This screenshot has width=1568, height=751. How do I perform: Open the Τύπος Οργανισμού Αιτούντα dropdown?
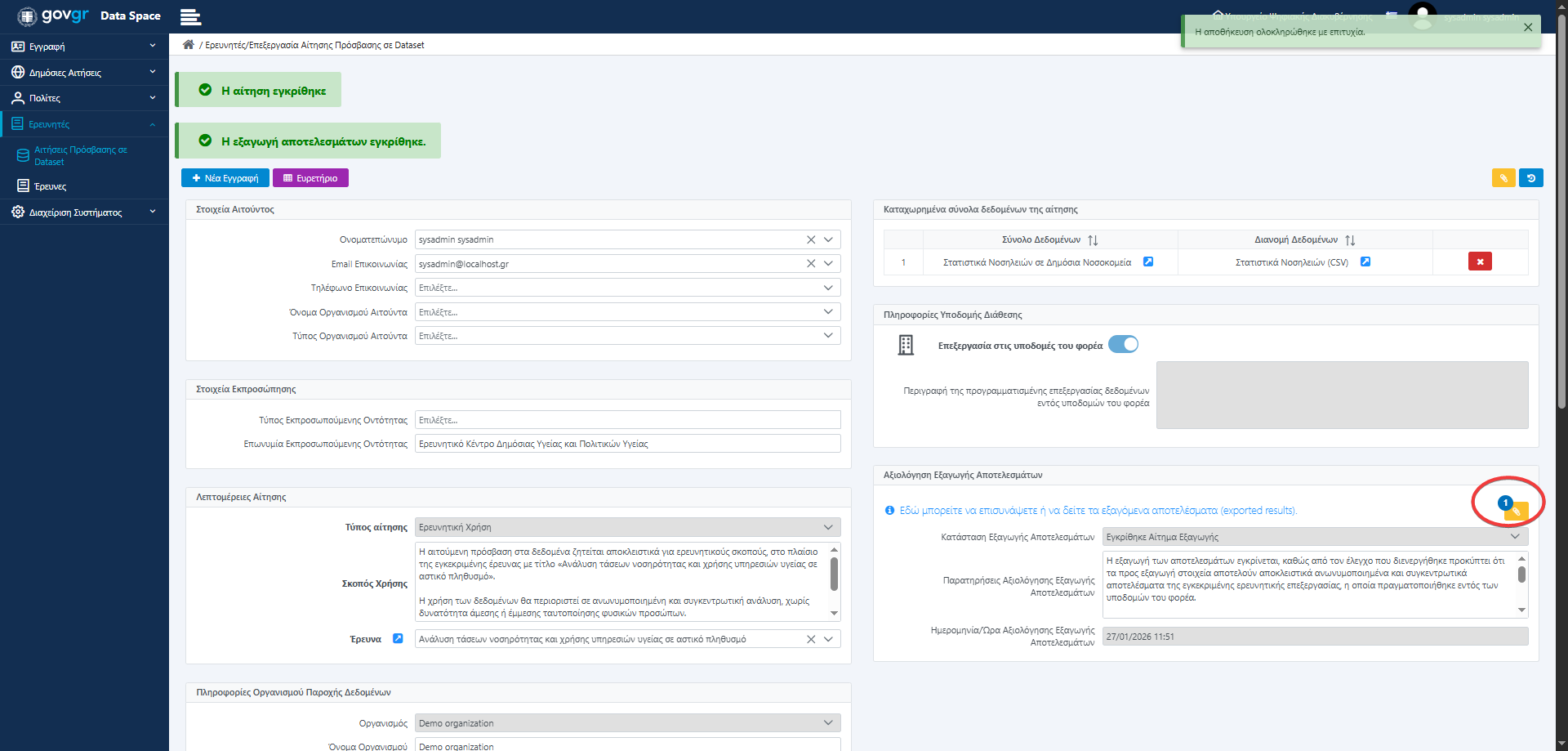coord(828,336)
